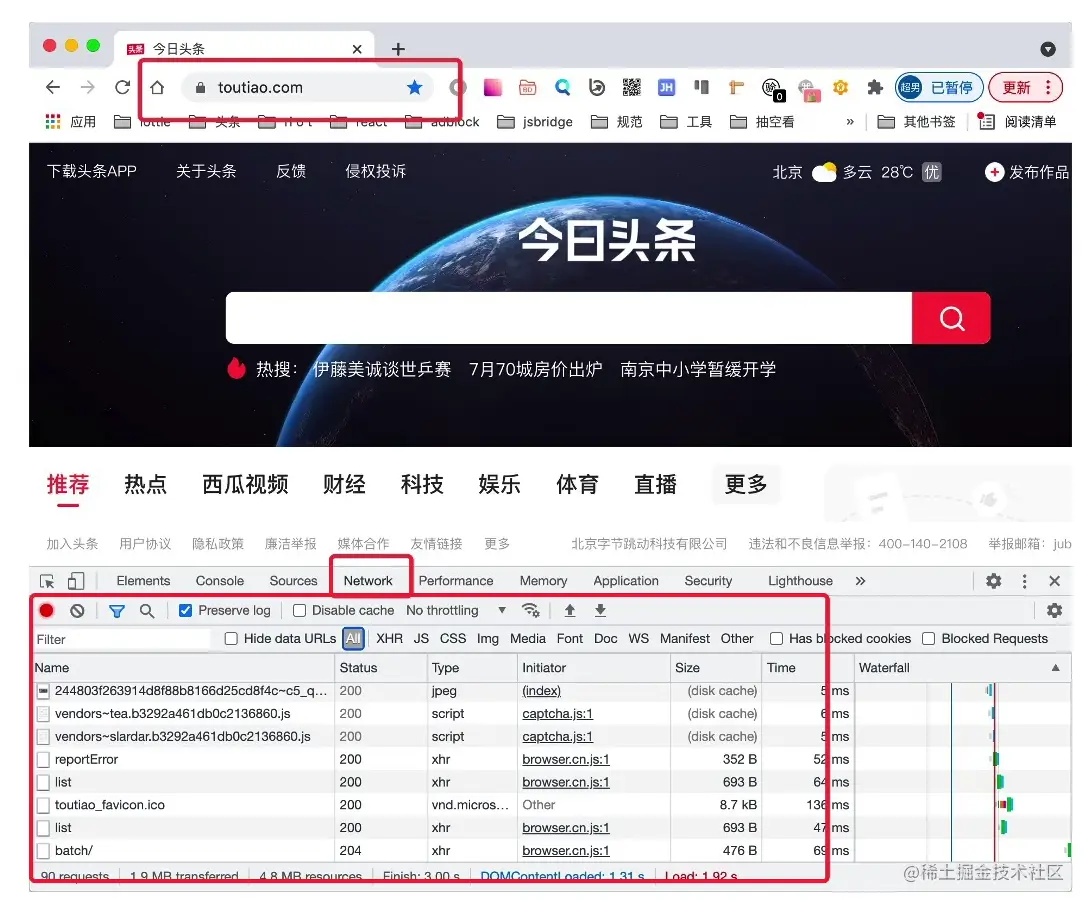The height and width of the screenshot is (907, 1088).
Task: Click the 发布作品 button
Action: coord(1027,171)
